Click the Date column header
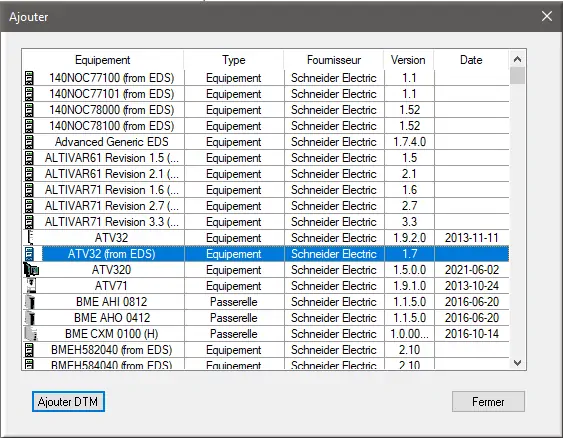Image resolution: width=563 pixels, height=438 pixels. [471, 60]
